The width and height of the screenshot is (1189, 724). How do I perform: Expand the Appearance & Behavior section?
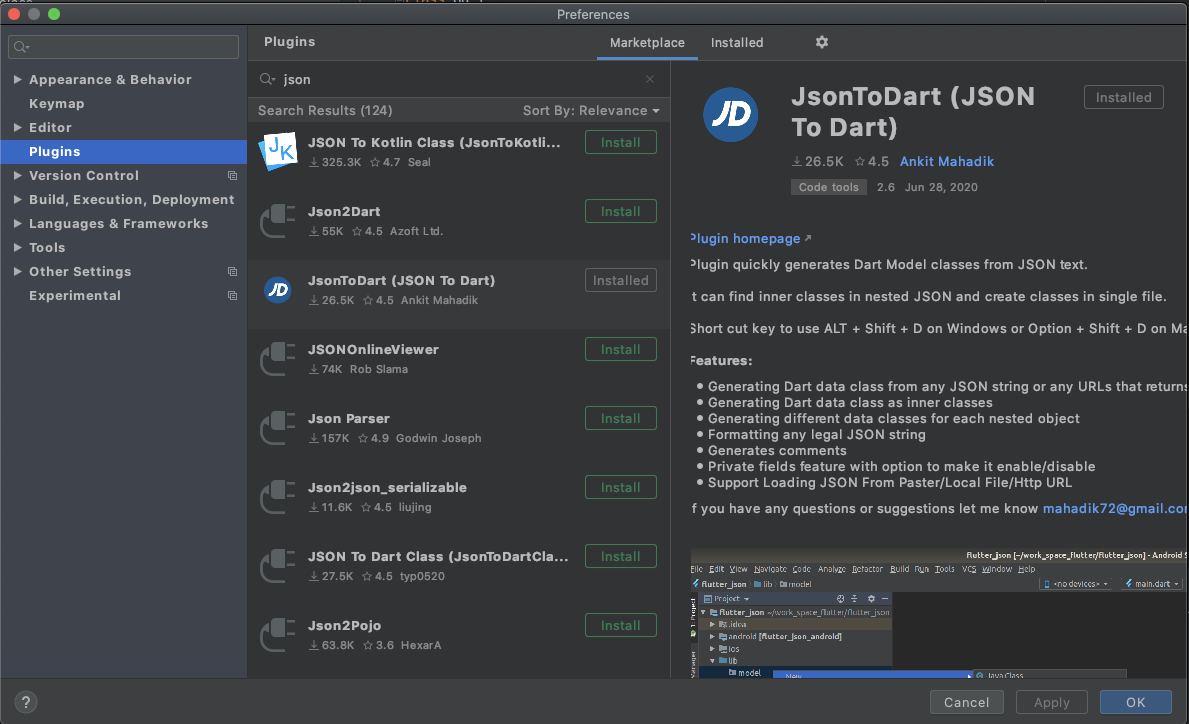pos(18,79)
